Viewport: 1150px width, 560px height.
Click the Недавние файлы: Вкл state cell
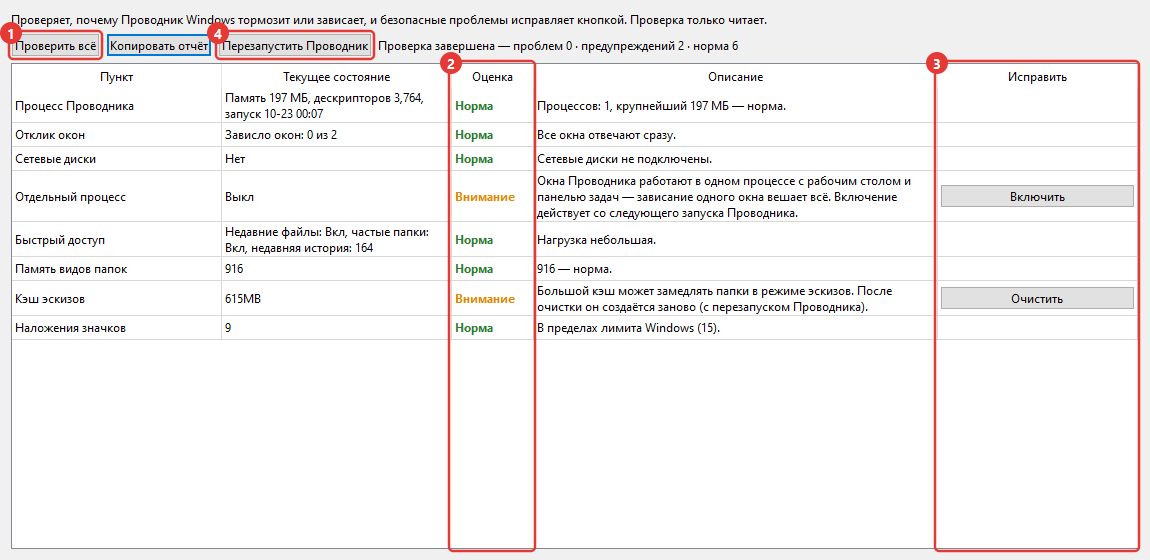pyautogui.click(x=336, y=240)
